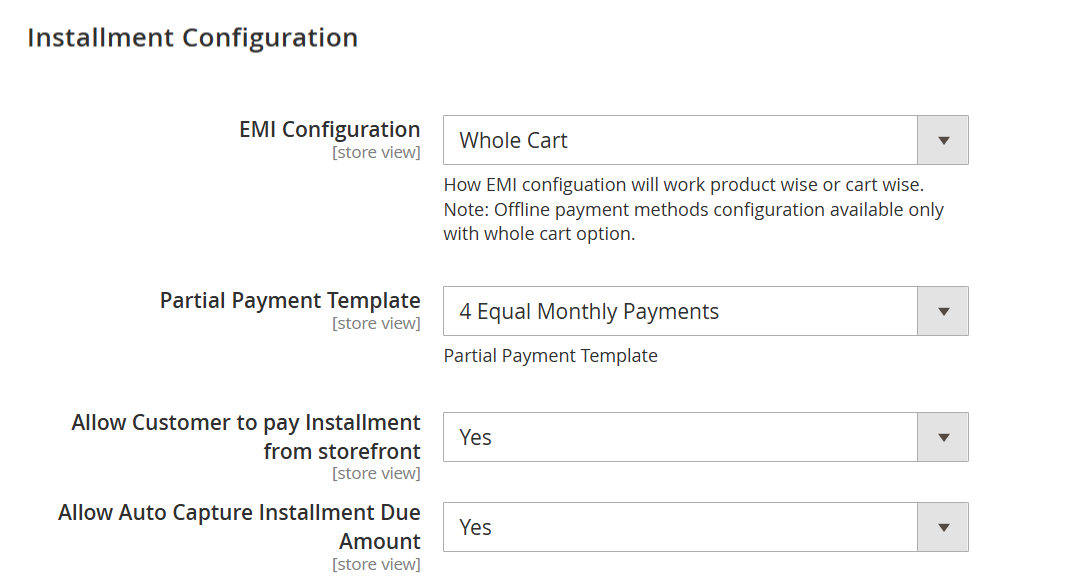Click the Allow Customer to pay Installment field
This screenshot has width=1075, height=585.
tap(705, 437)
